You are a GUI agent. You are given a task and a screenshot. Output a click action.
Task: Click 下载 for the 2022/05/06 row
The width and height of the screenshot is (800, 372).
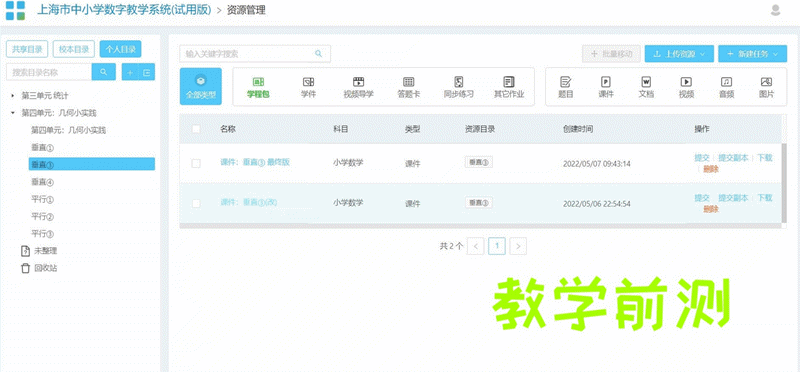coord(764,197)
